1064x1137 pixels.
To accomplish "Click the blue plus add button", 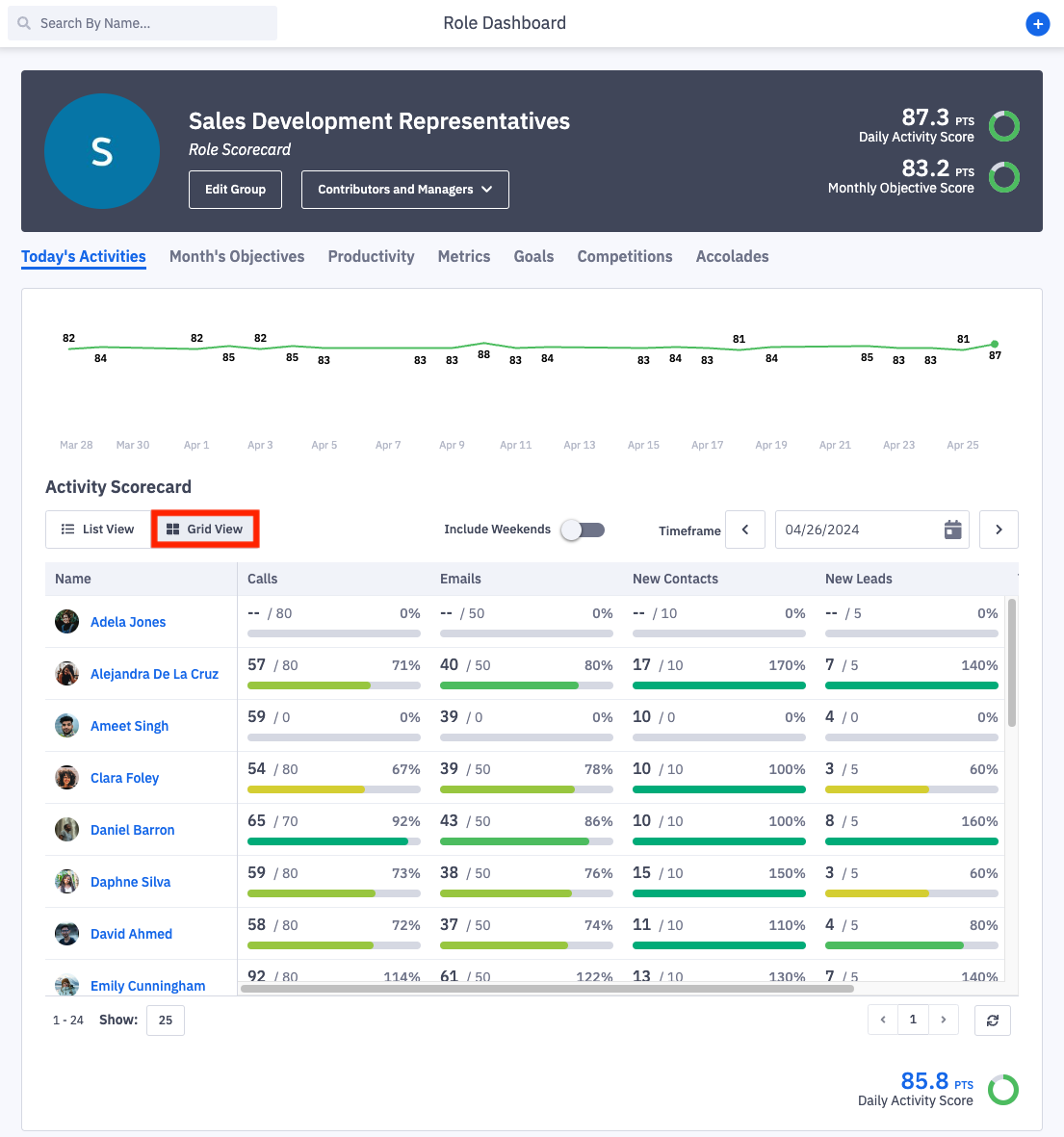I will coord(1037,24).
